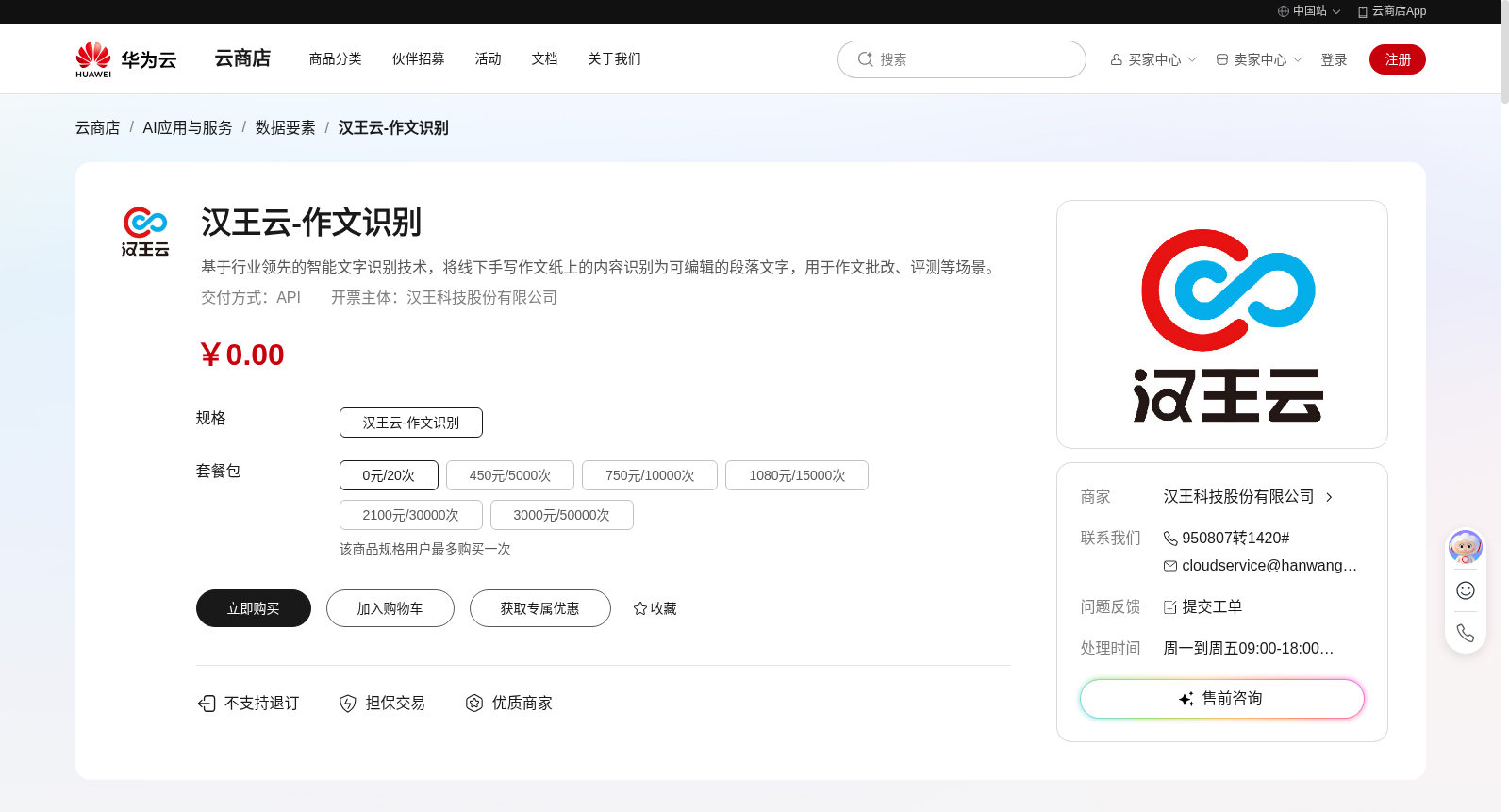Click the Hanwang Cloud small logo

coord(145,232)
